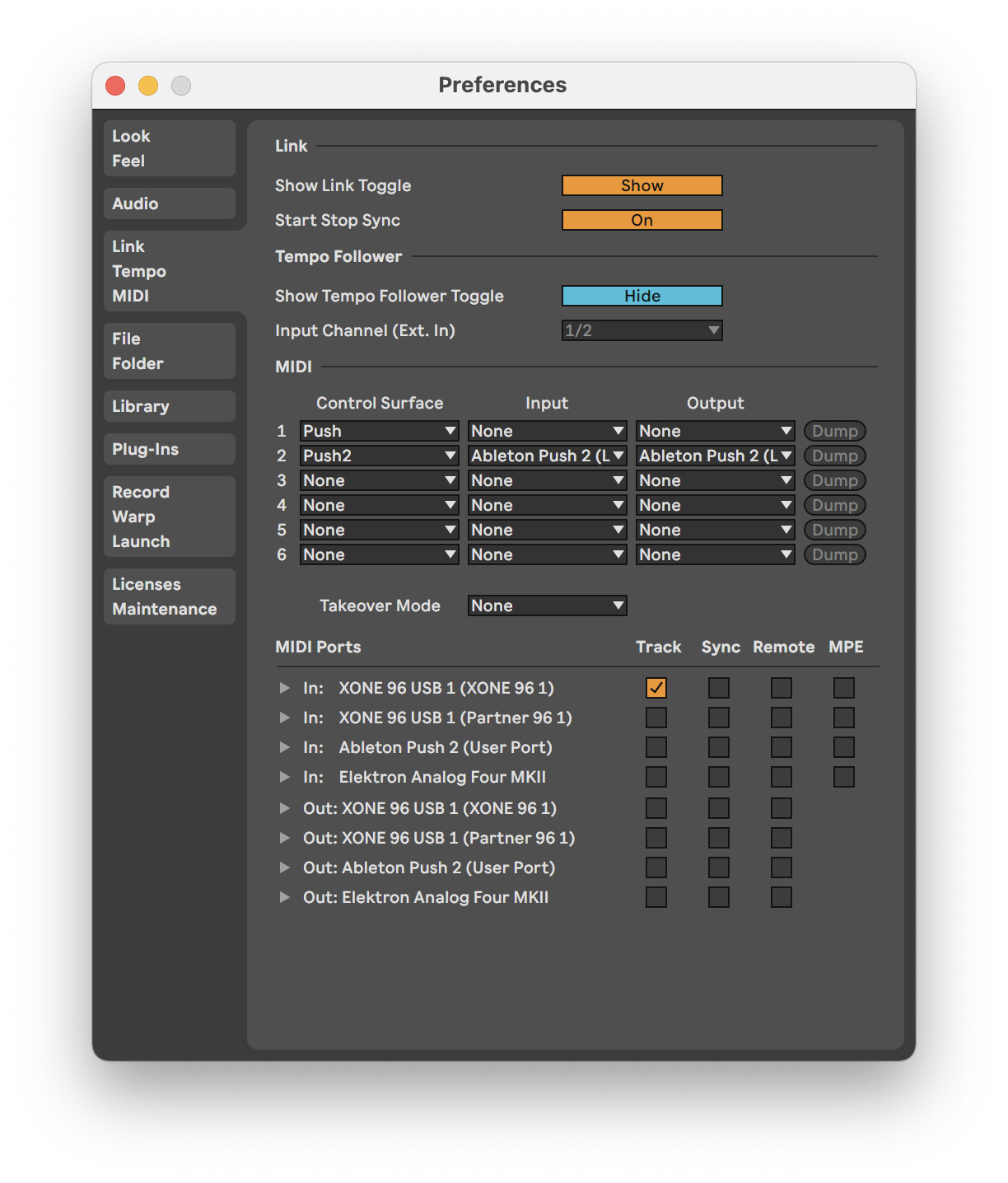Click the Control Surface column header
The image size is (1008, 1183).
(380, 403)
